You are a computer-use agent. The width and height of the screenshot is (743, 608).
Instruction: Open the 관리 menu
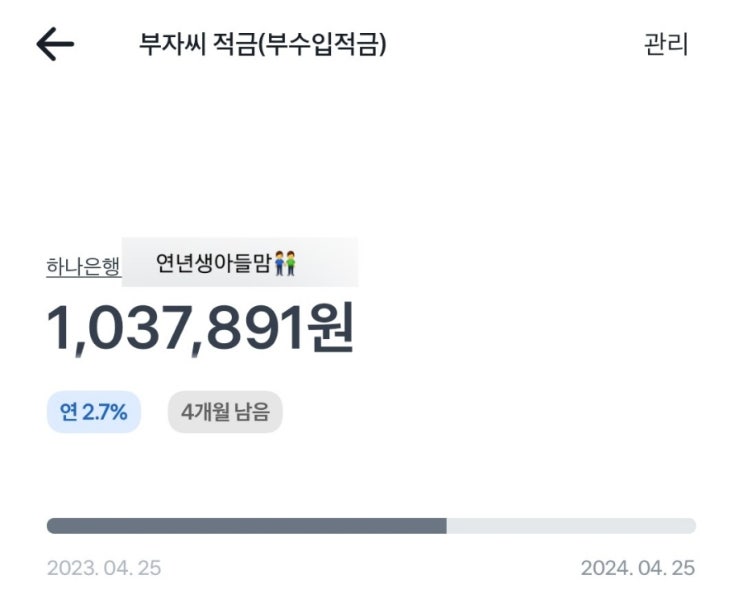[x=666, y=45]
